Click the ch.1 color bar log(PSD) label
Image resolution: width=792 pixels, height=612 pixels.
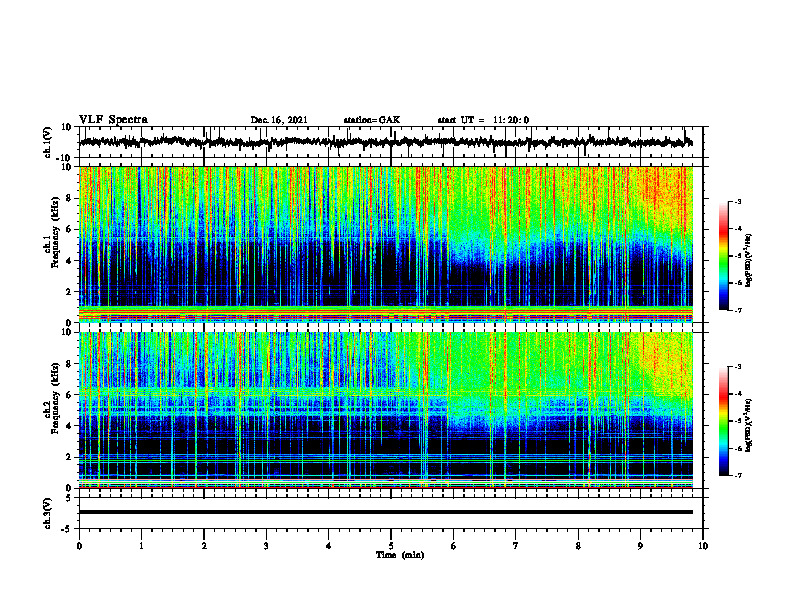click(x=749, y=260)
